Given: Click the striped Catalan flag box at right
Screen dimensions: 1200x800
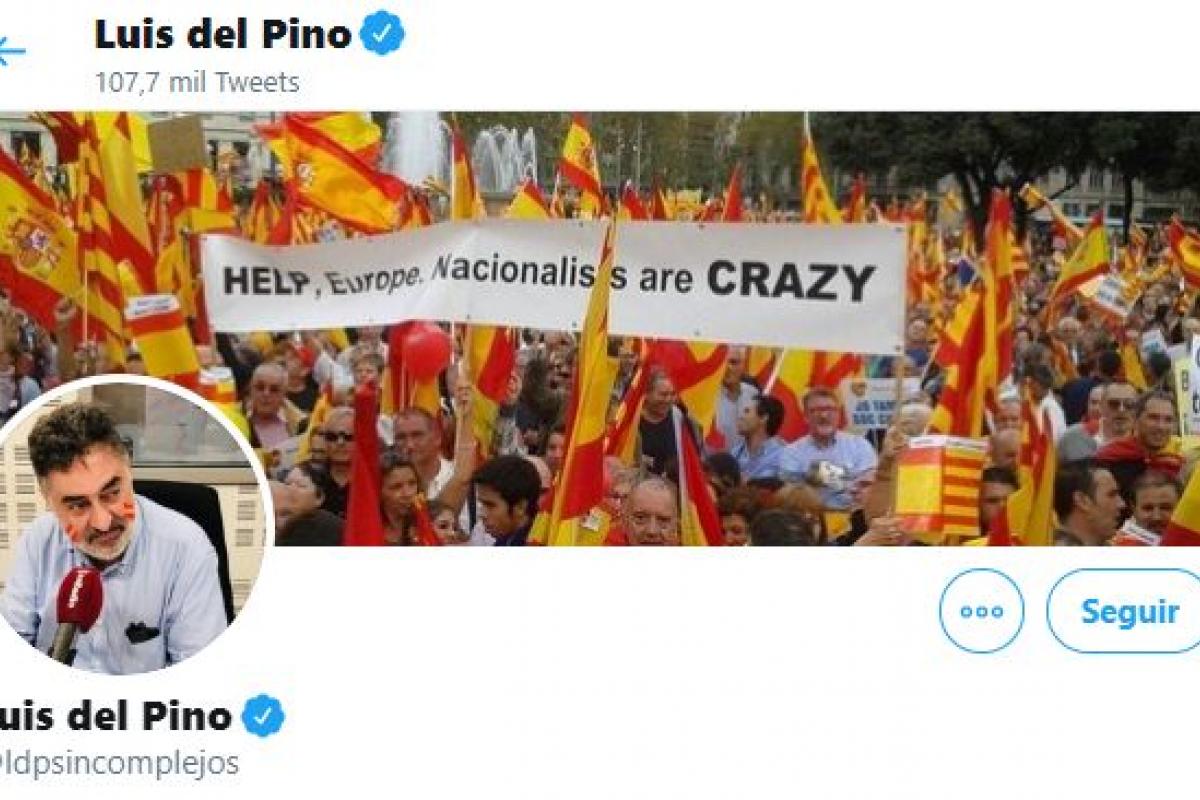Looking at the screenshot, I should tap(940, 486).
